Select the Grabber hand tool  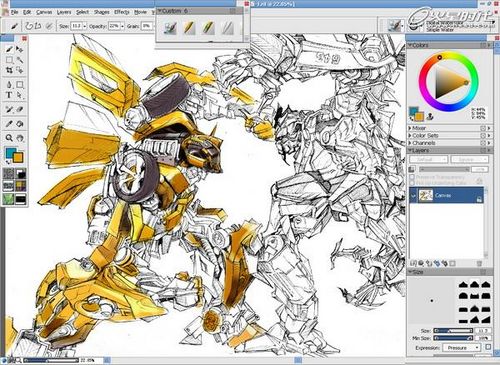20,138
